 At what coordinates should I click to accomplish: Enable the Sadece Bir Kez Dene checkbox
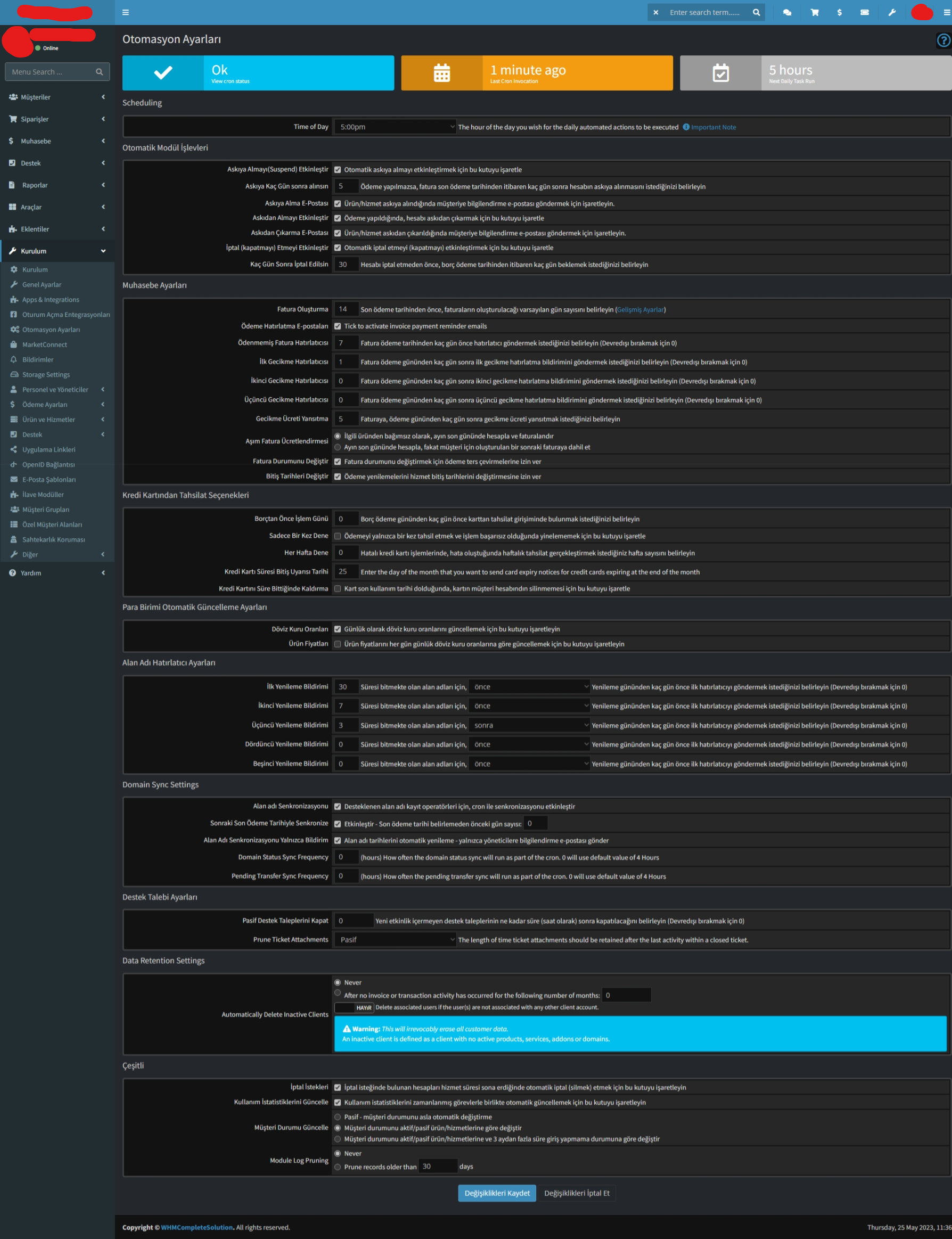pyautogui.click(x=338, y=536)
